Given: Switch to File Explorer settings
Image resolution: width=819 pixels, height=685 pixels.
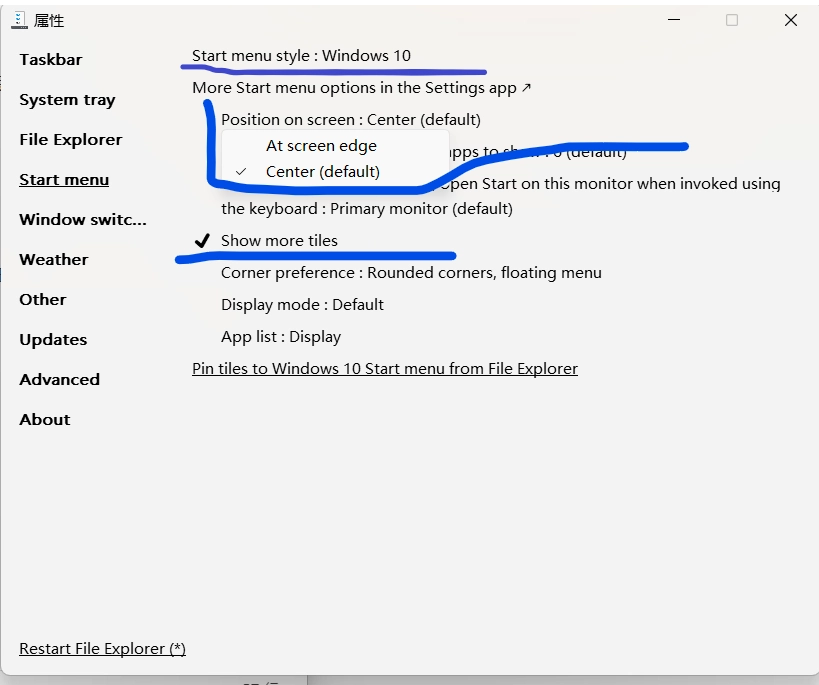Looking at the screenshot, I should [x=70, y=140].
